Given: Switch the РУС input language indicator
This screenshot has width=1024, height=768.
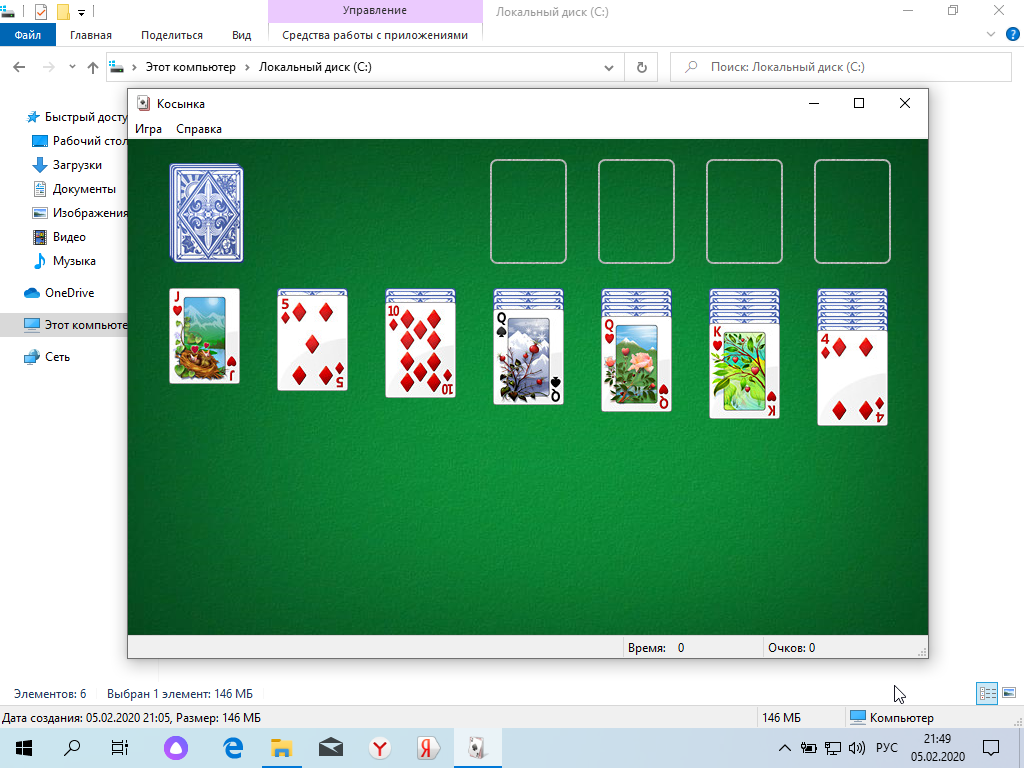Looking at the screenshot, I should [x=886, y=748].
